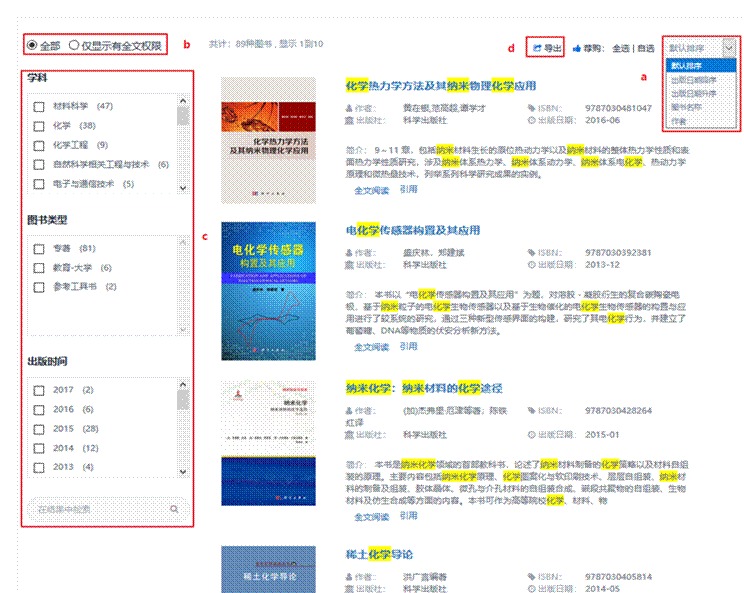This screenshot has height=593, width=744.
Task: Click 全文阅读 under 电化学传感器 entry
Action: 372,347
